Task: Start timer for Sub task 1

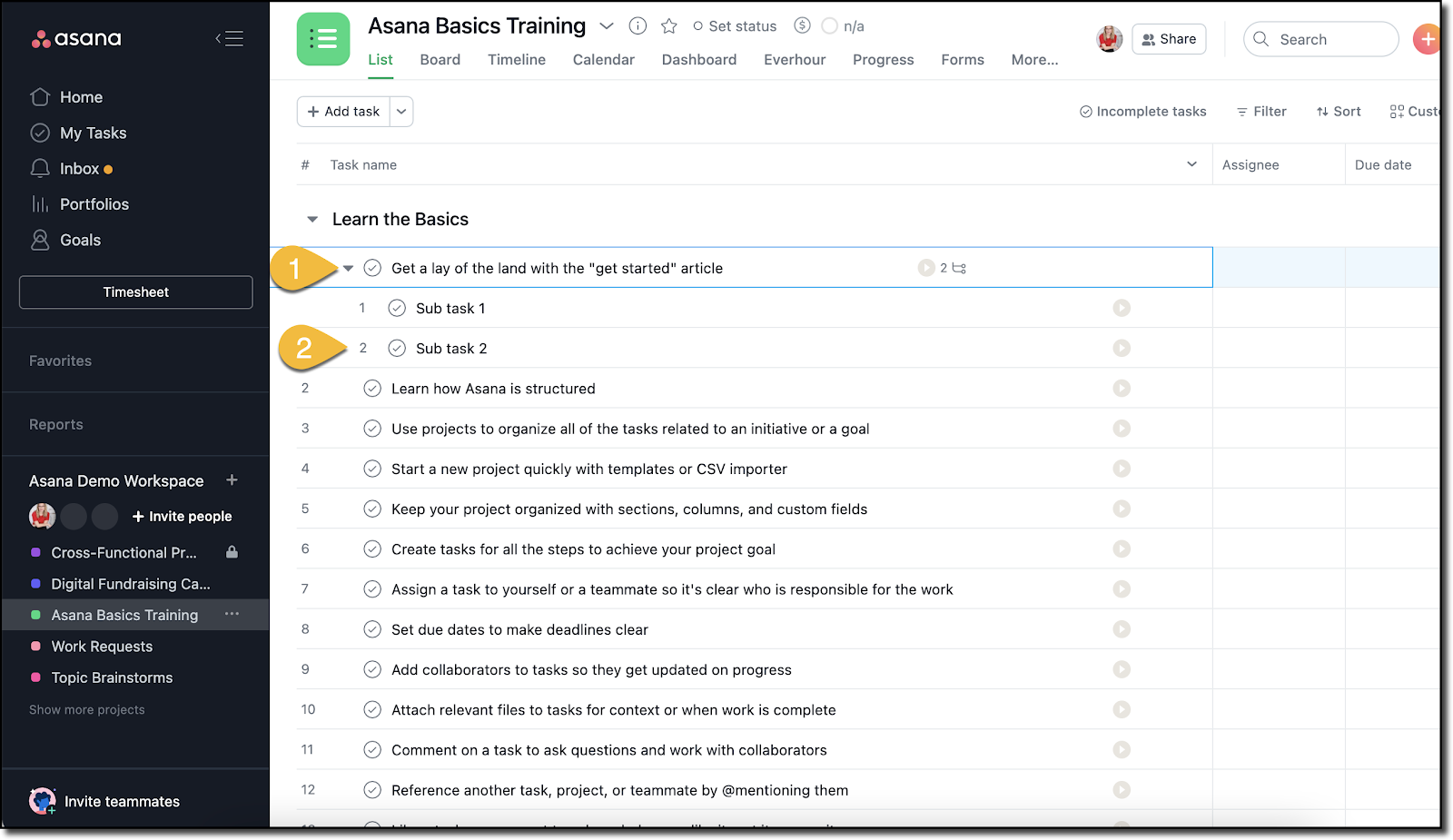Action: tap(1122, 308)
